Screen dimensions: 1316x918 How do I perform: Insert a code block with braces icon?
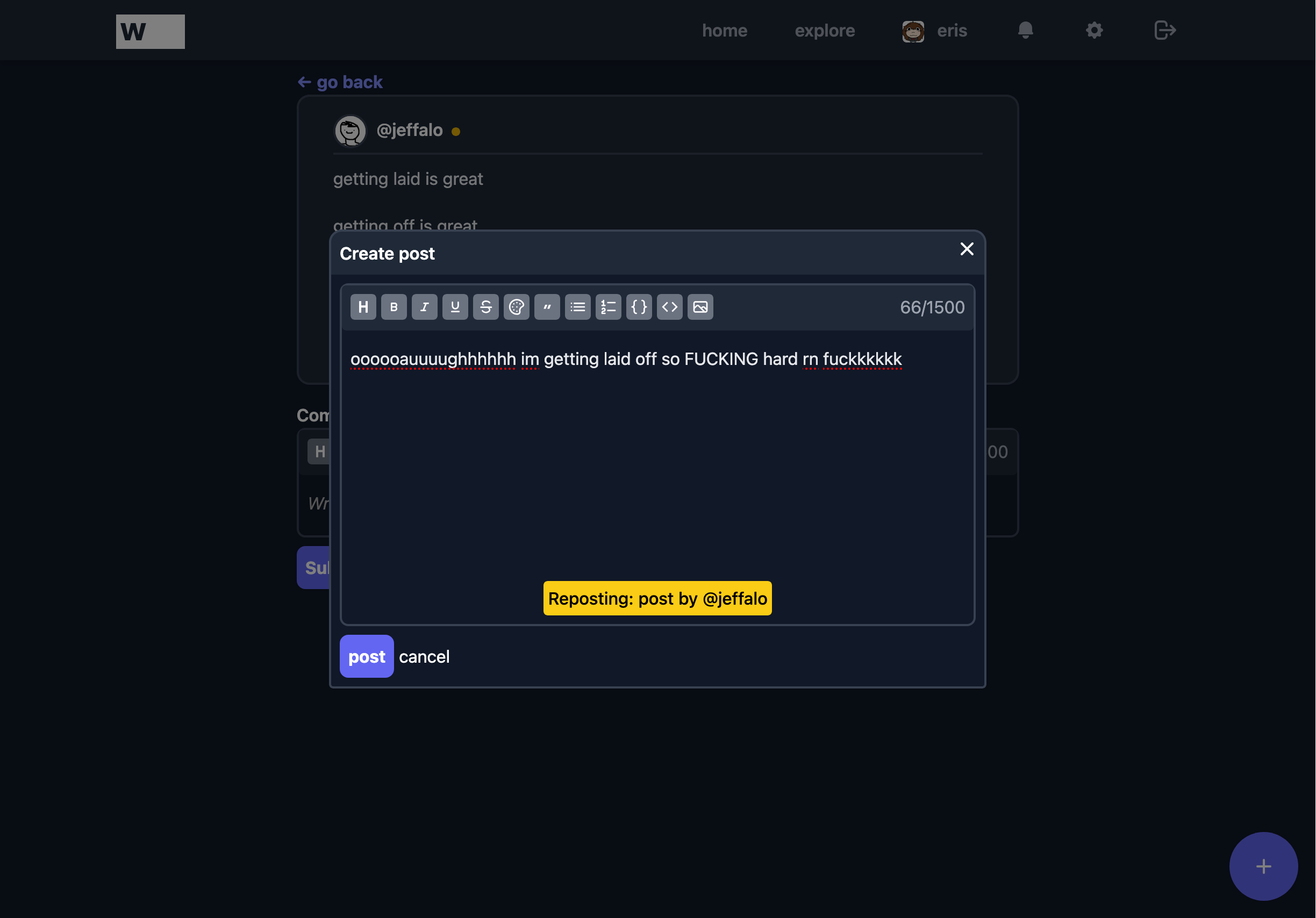point(639,307)
